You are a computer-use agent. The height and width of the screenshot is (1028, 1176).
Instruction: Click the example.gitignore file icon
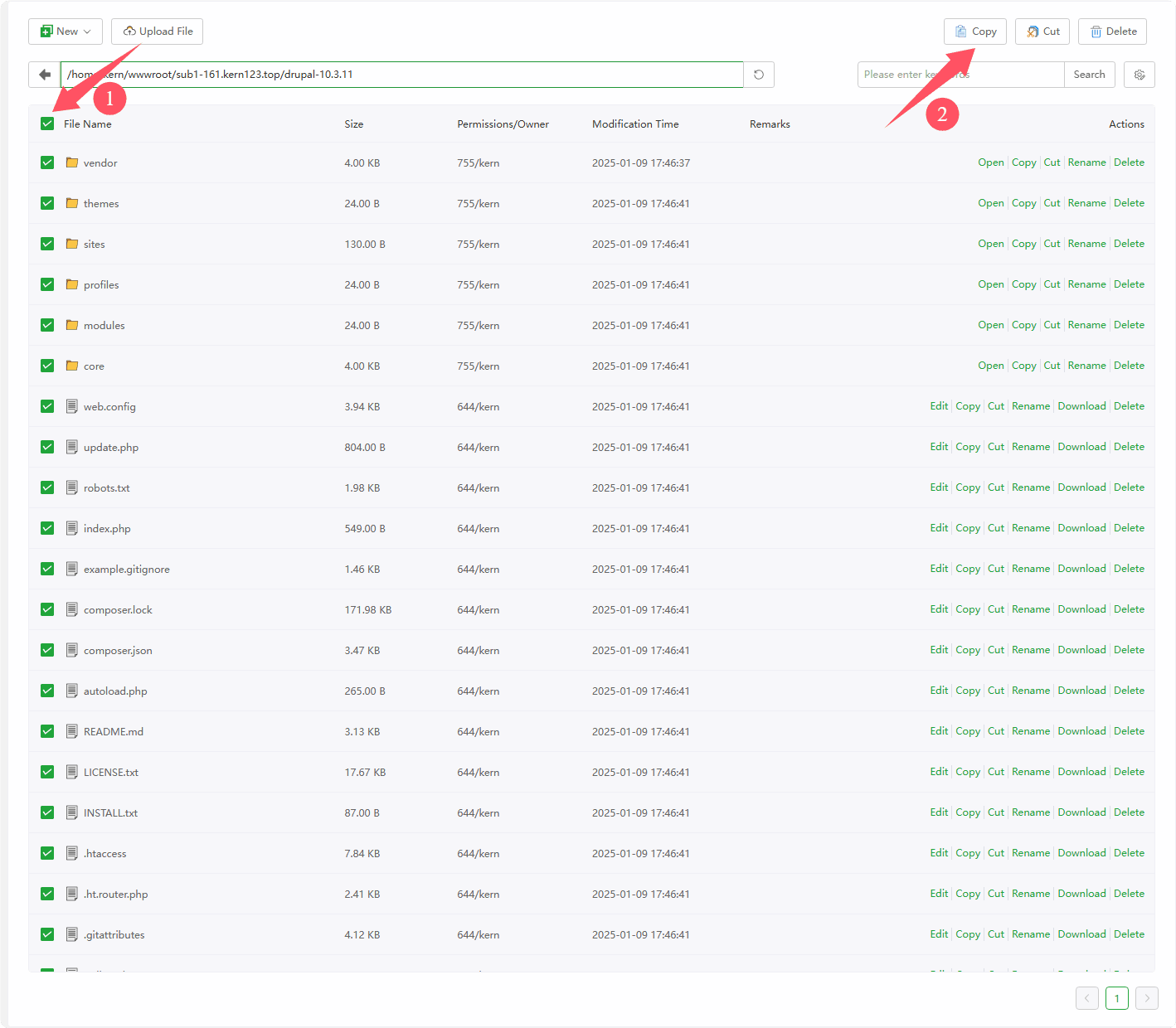72,569
